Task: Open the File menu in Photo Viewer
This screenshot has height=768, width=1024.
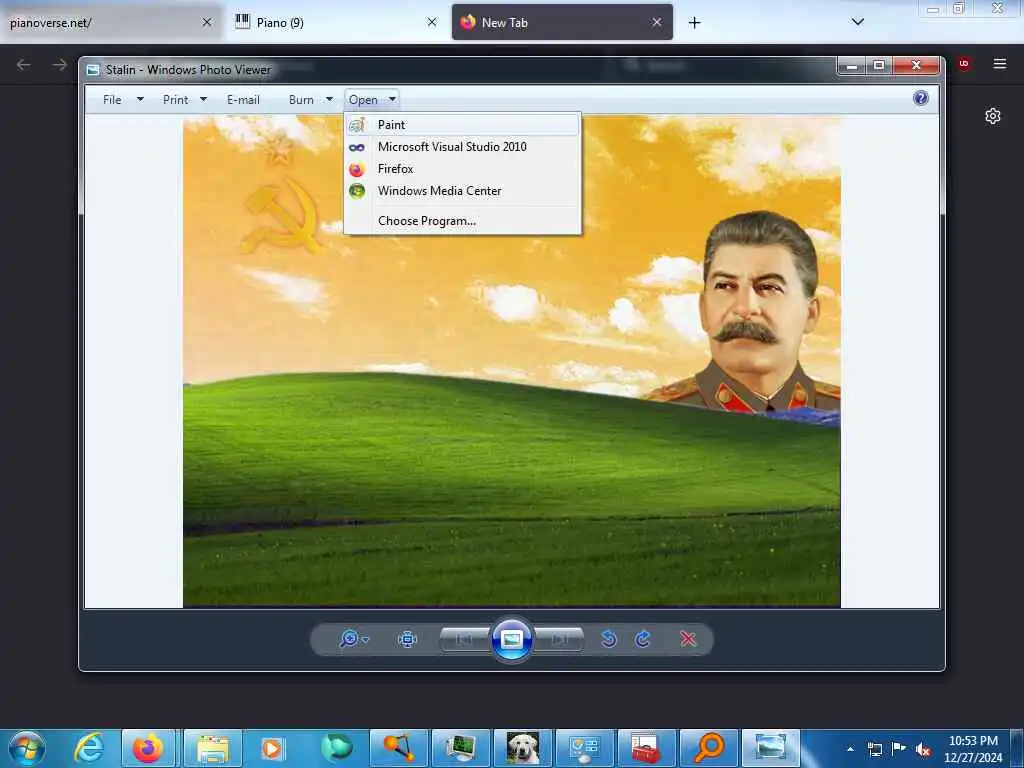Action: pos(122,100)
